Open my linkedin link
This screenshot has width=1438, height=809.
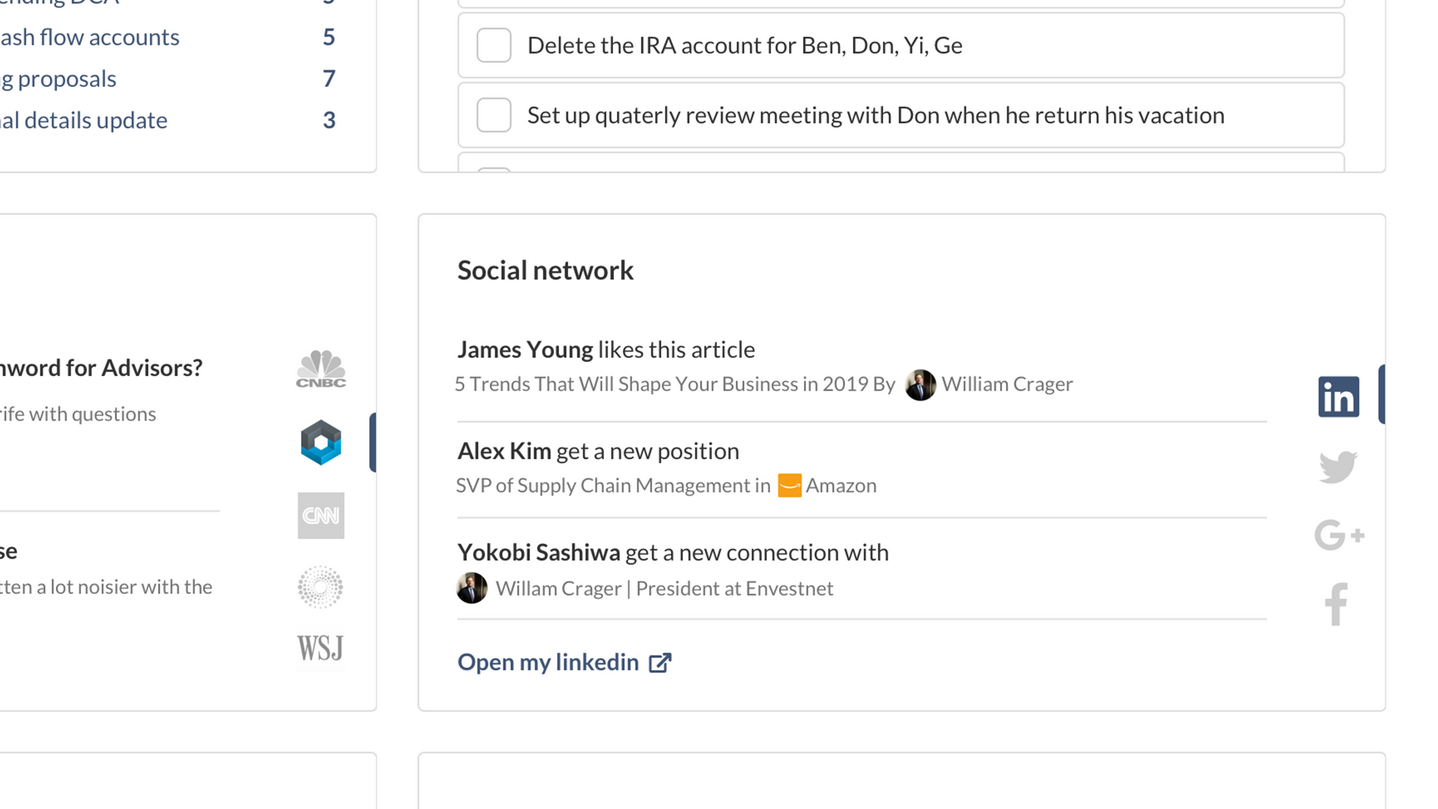pyautogui.click(x=548, y=662)
